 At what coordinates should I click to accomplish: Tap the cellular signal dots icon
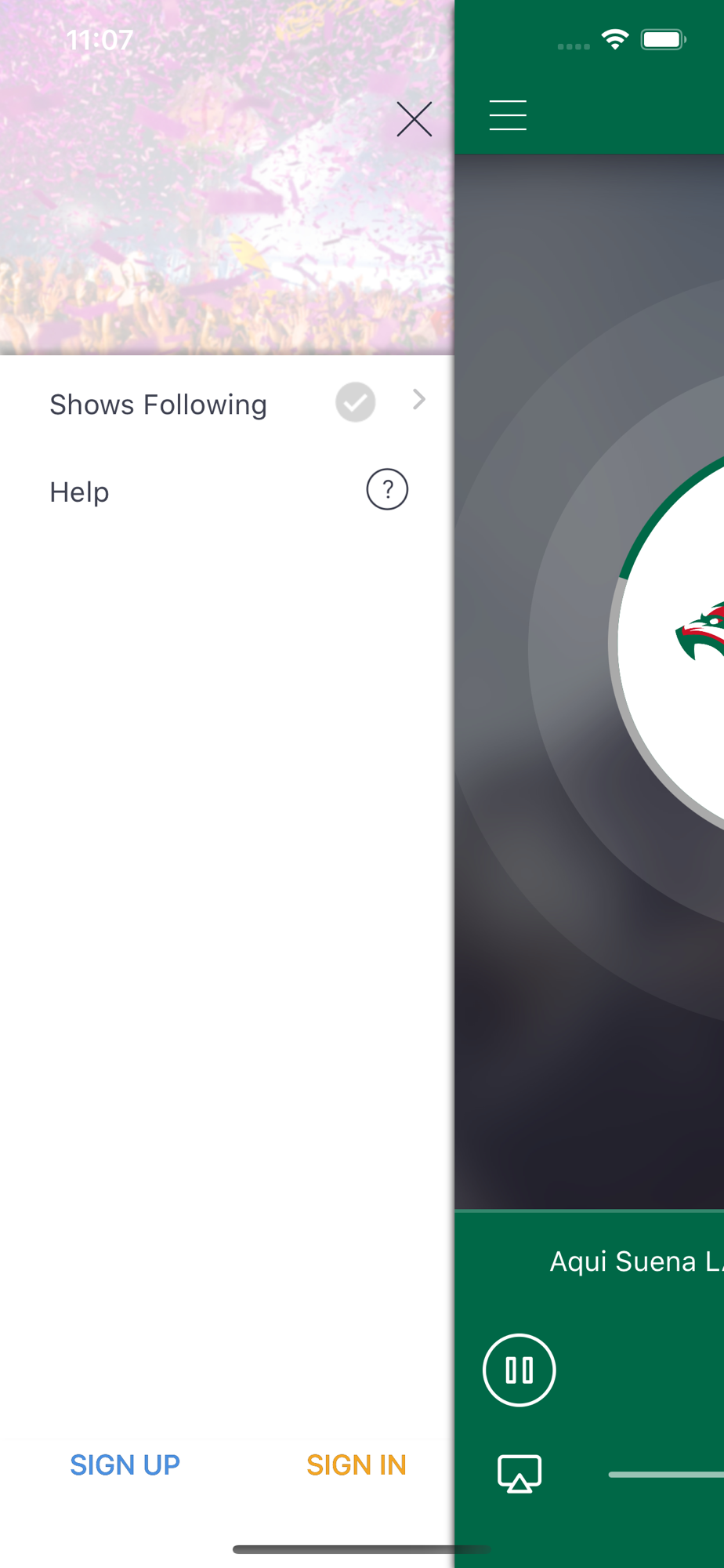tap(574, 46)
